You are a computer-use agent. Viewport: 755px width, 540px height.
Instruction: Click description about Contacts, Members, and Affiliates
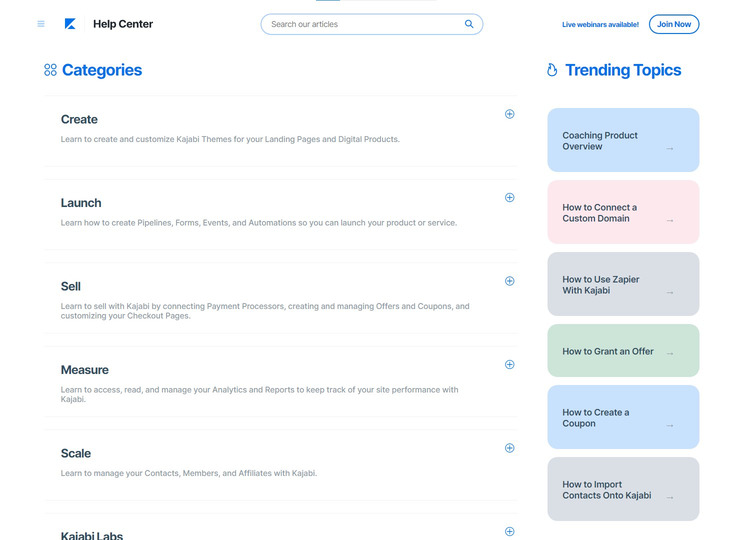(x=189, y=473)
